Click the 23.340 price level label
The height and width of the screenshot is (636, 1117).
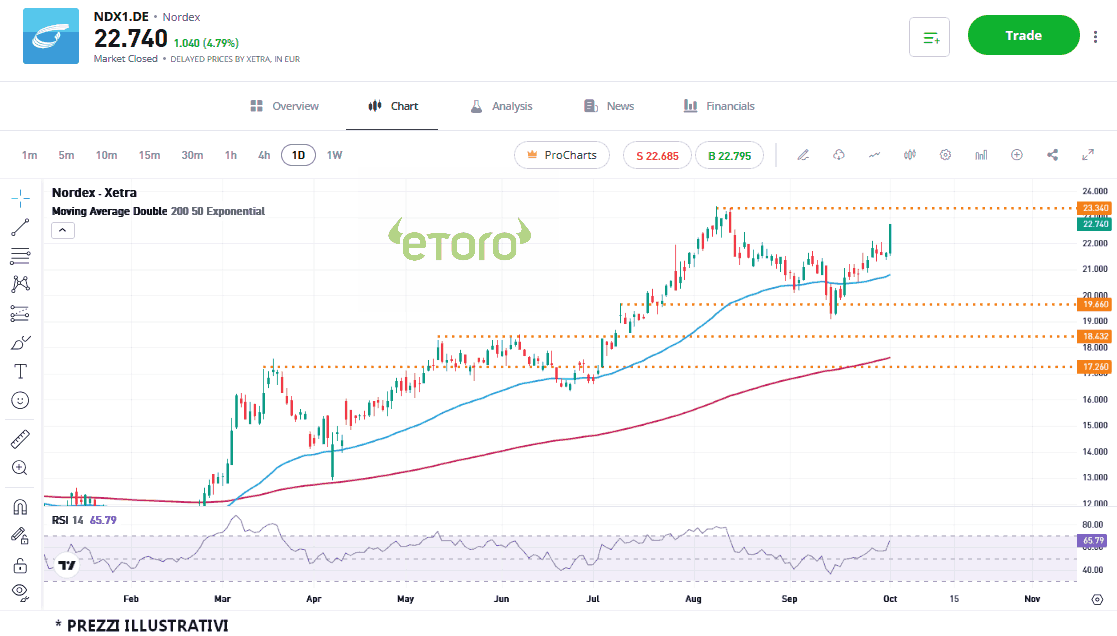coord(1095,208)
